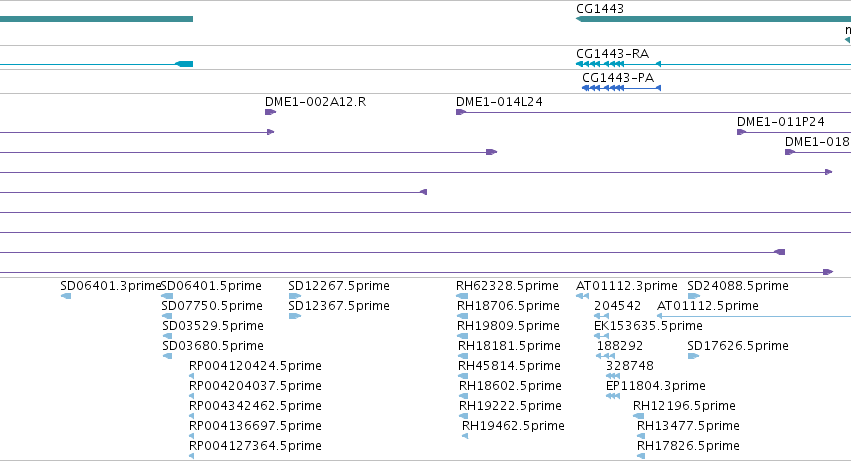Select the EP11804.3prime arrow glyph

click(613, 396)
